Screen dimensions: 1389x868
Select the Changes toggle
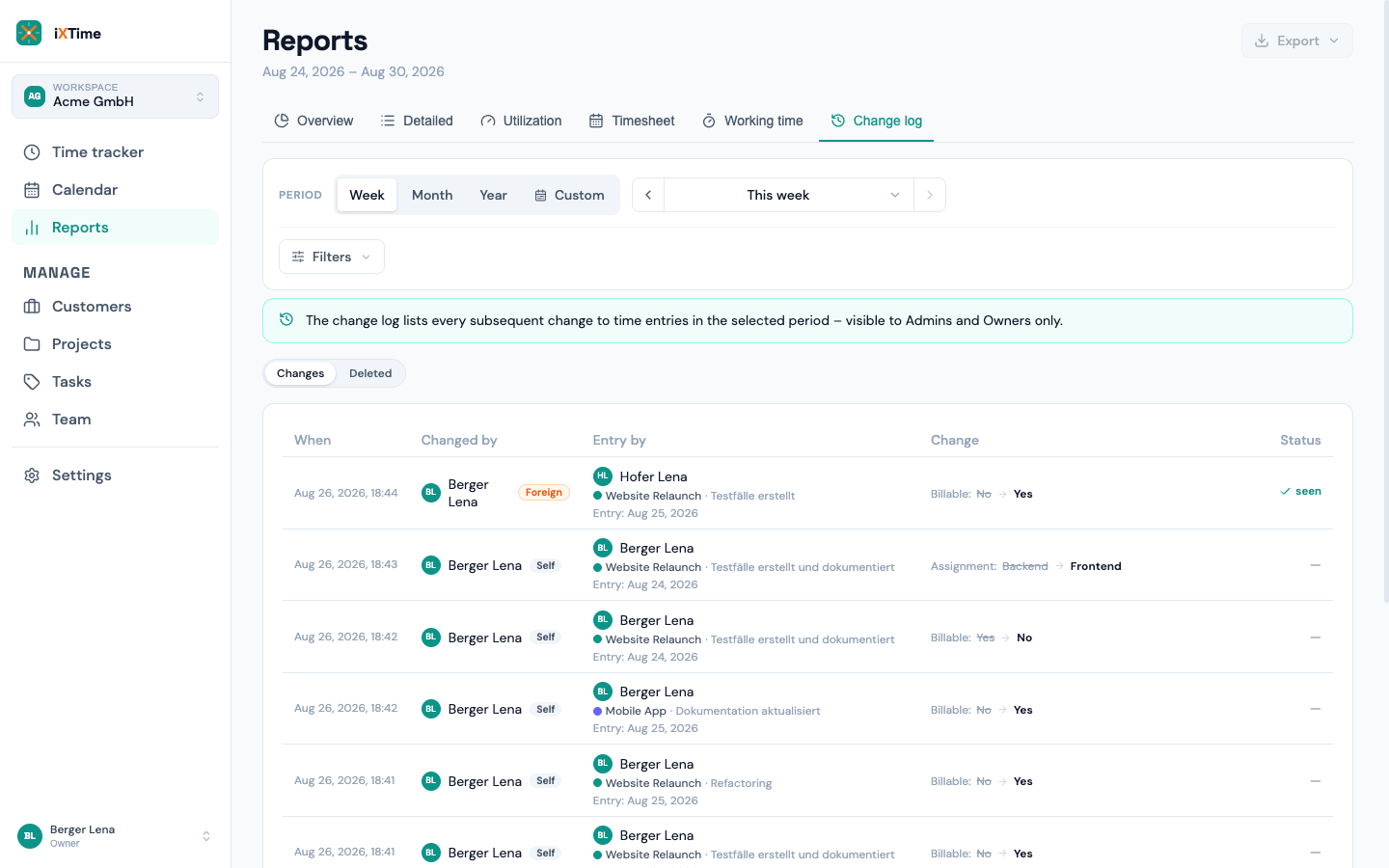tap(300, 373)
